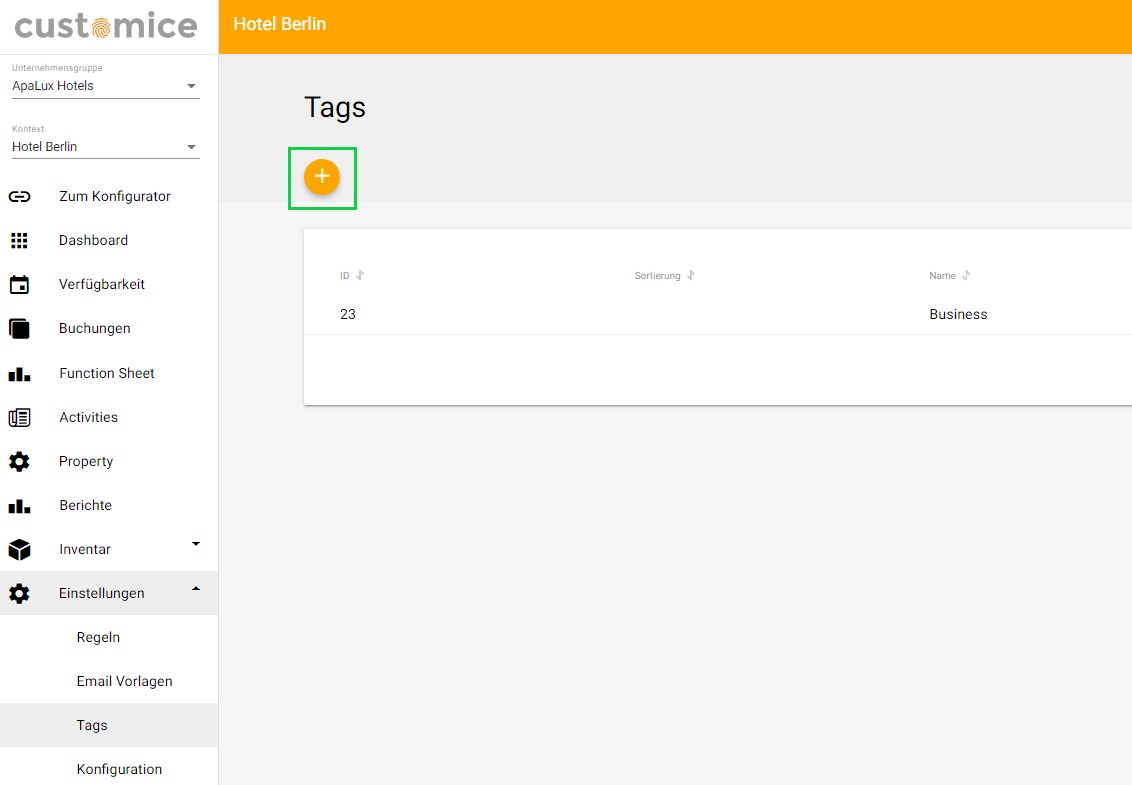Screen dimensions: 1132x785
Task: Open Regeln under Einstellungen
Action: coord(98,638)
